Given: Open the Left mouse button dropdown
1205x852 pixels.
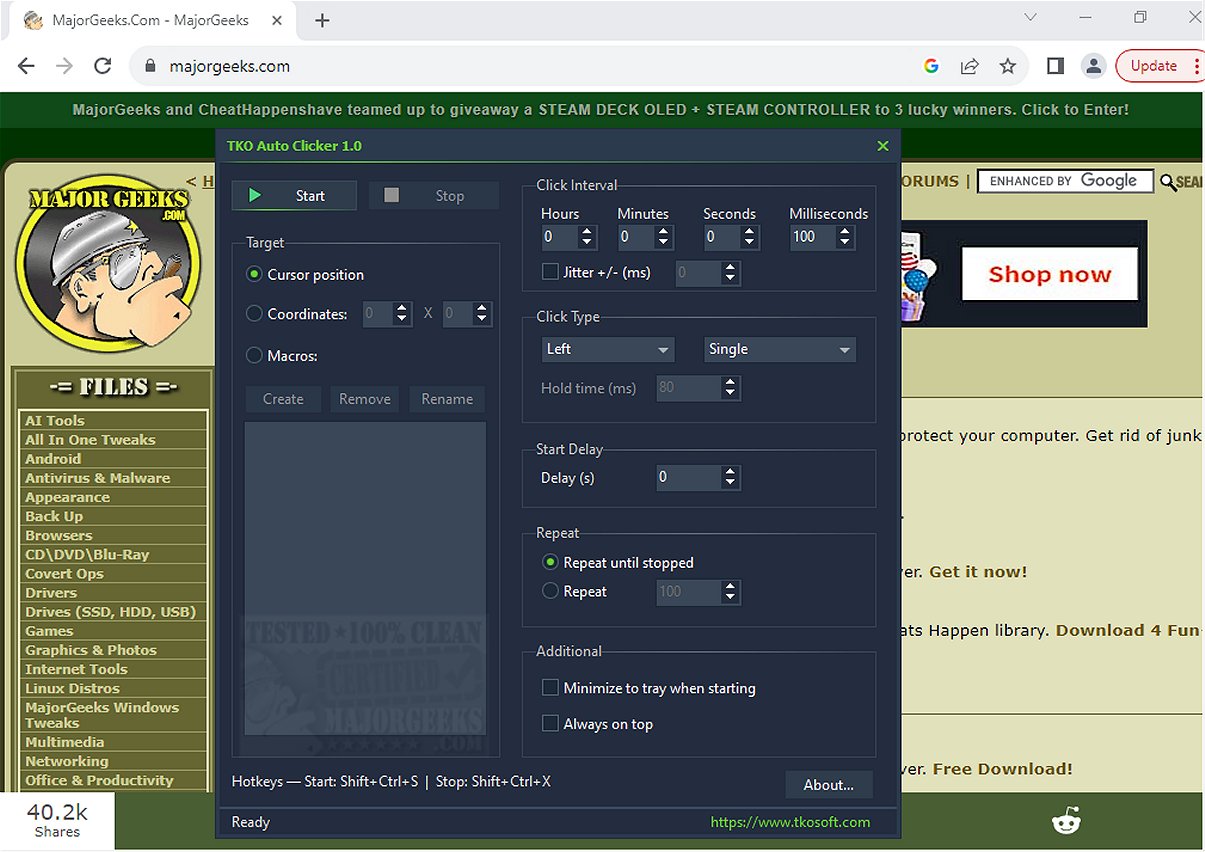Looking at the screenshot, I should click(608, 349).
